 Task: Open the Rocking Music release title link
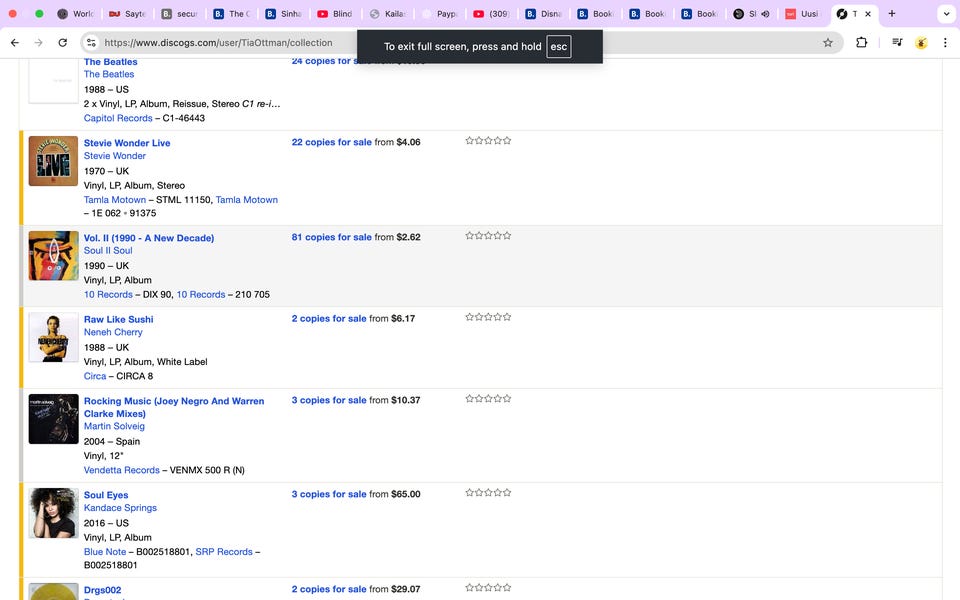tap(174, 407)
